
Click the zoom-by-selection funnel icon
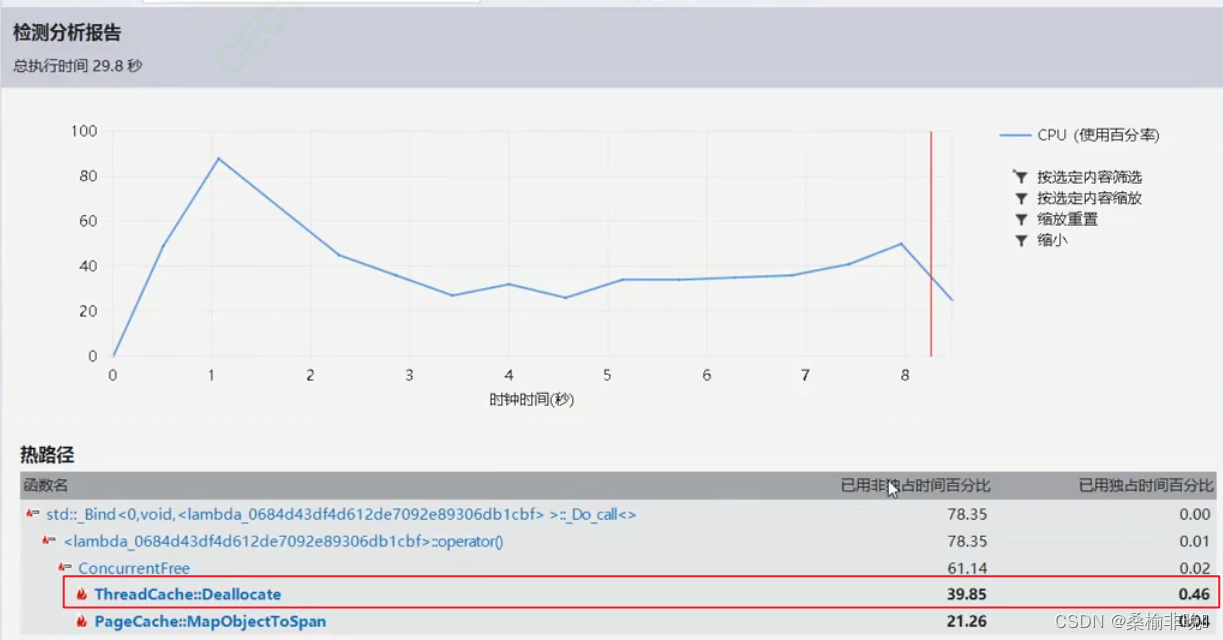[x=1021, y=199]
